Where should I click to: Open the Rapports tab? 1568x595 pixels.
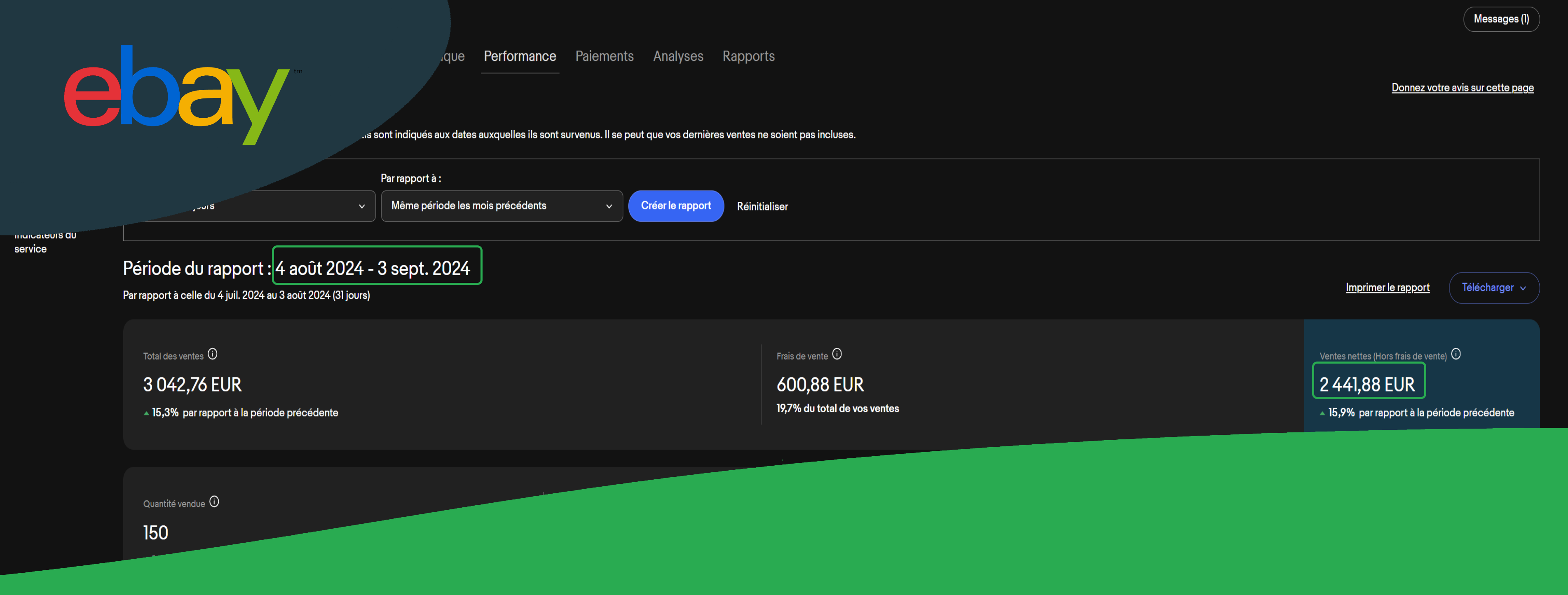click(x=749, y=56)
